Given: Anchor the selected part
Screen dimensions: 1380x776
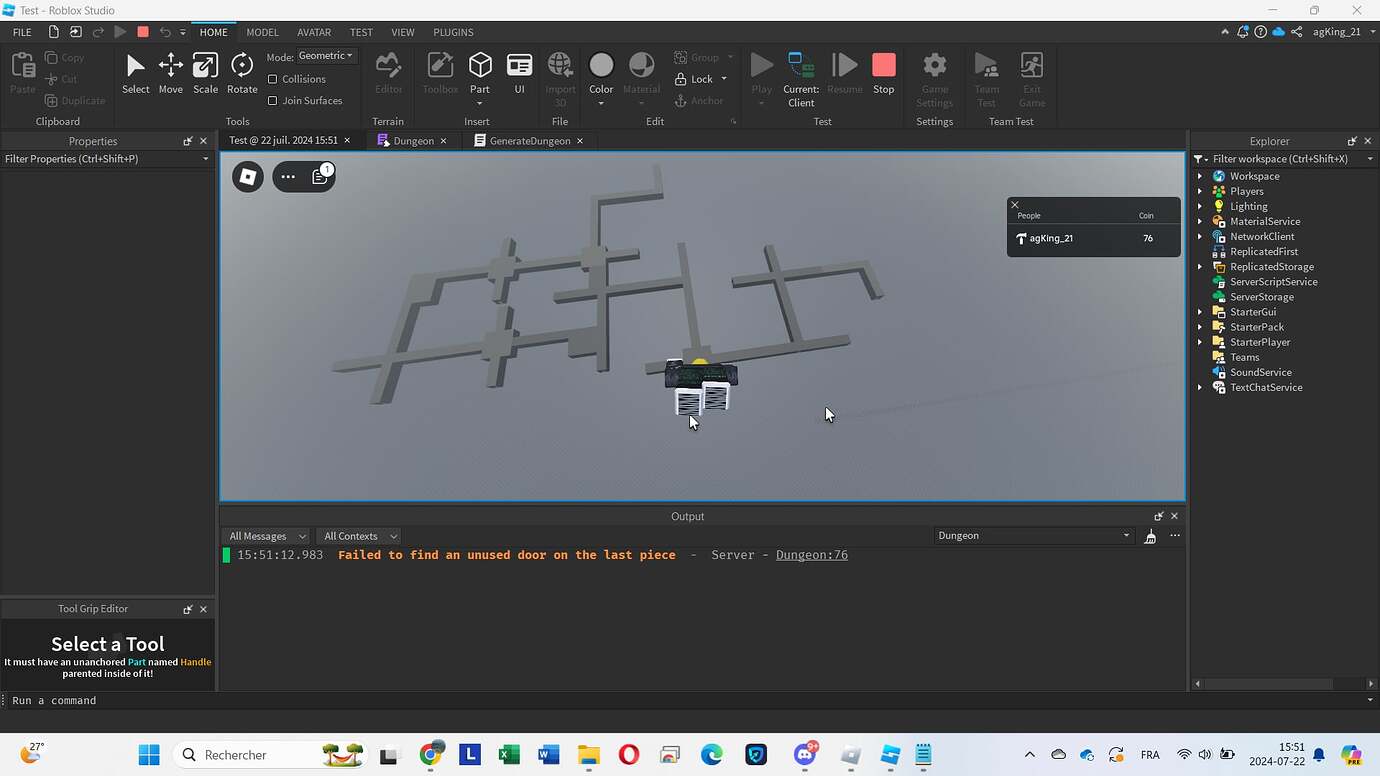Looking at the screenshot, I should (x=701, y=100).
